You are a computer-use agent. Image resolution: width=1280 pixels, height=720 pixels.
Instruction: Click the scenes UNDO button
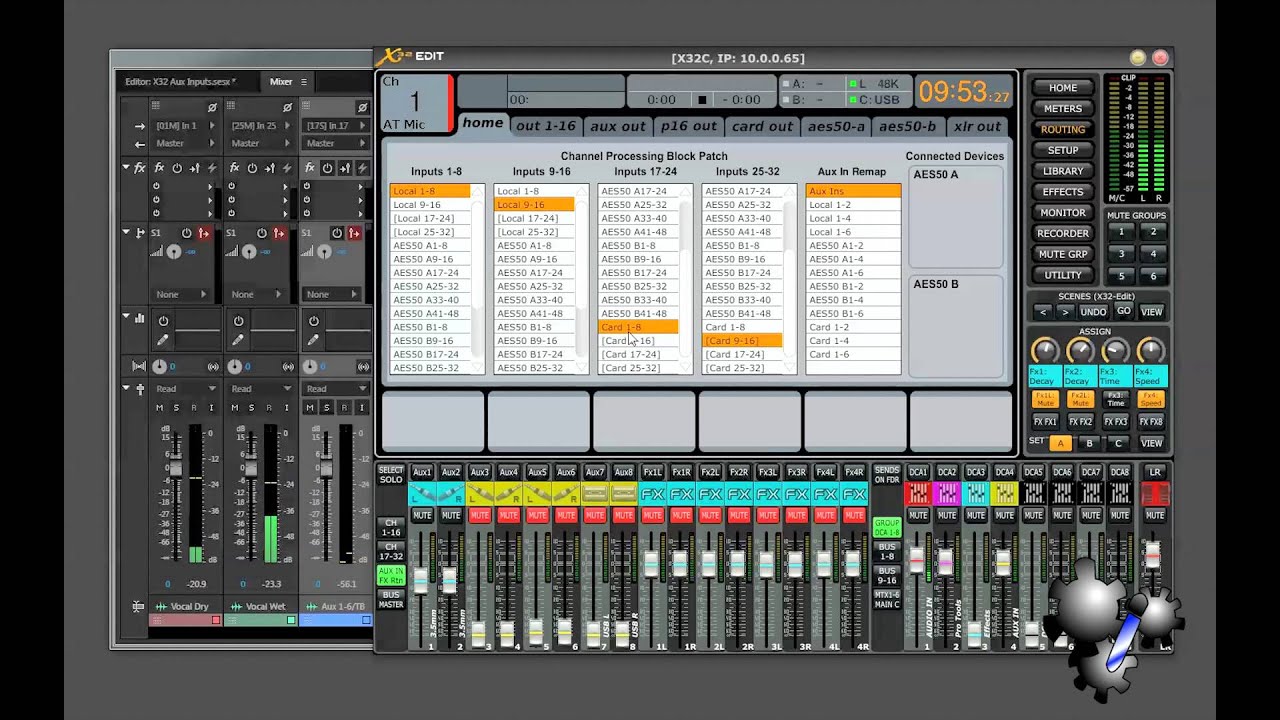[x=1093, y=312]
